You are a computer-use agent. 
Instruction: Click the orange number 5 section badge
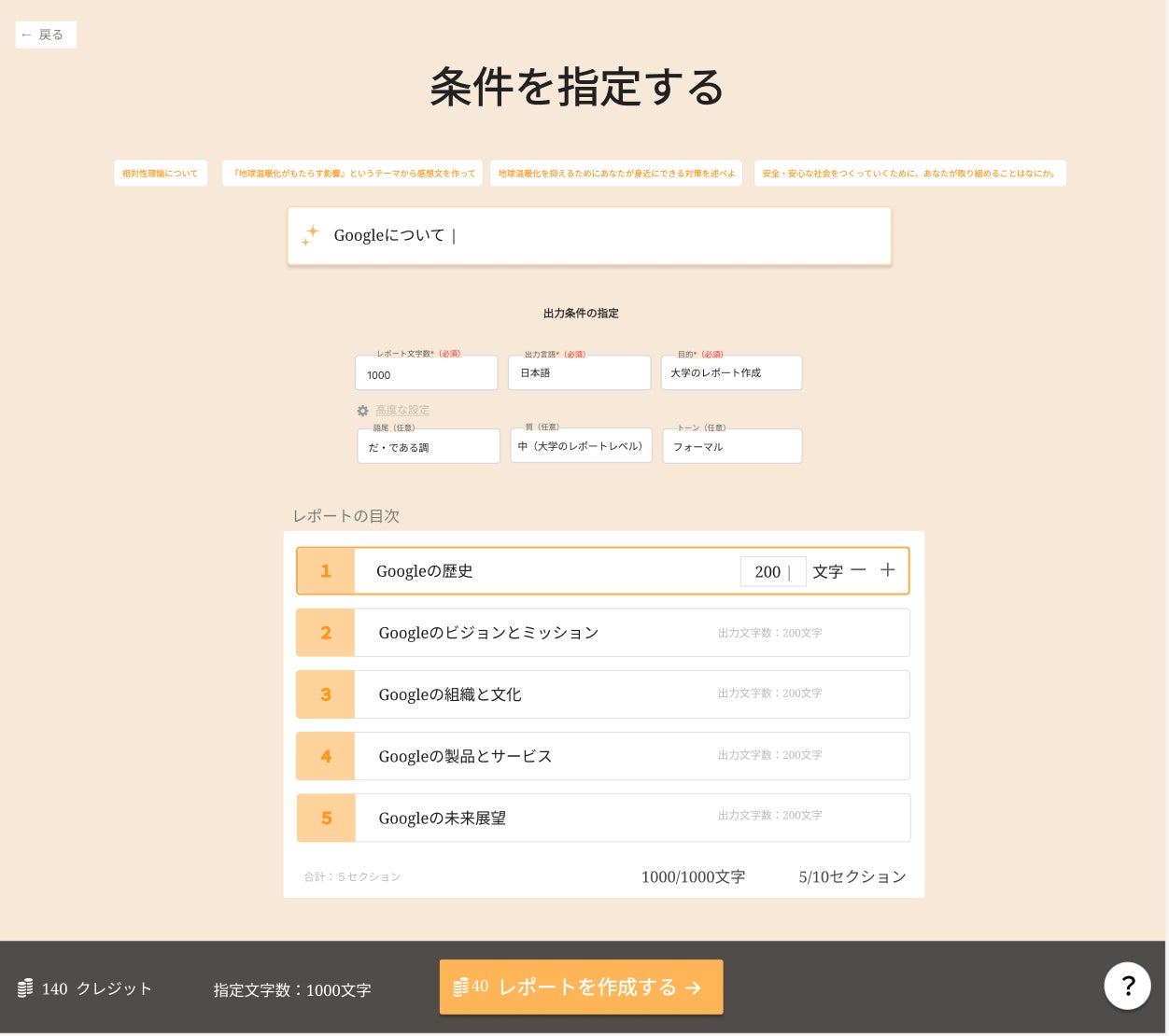click(326, 818)
